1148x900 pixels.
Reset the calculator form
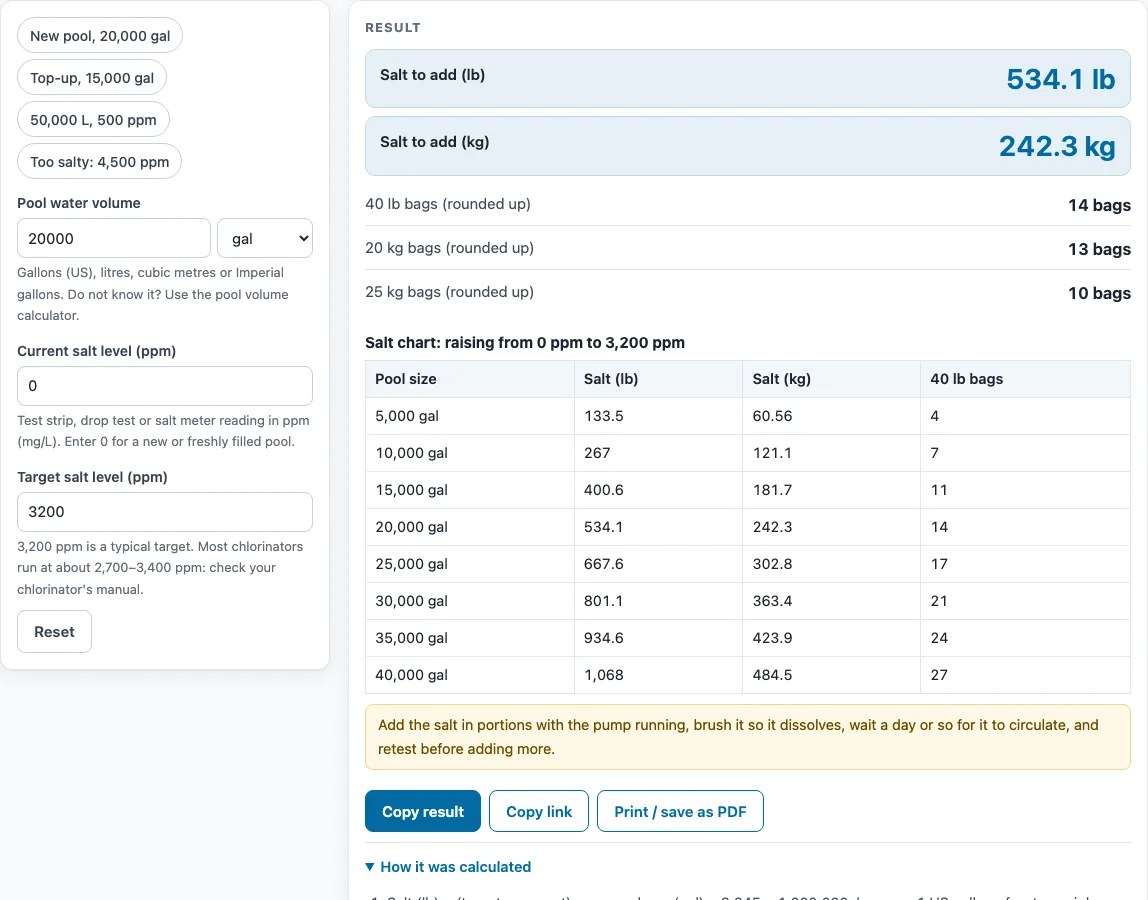pos(54,632)
